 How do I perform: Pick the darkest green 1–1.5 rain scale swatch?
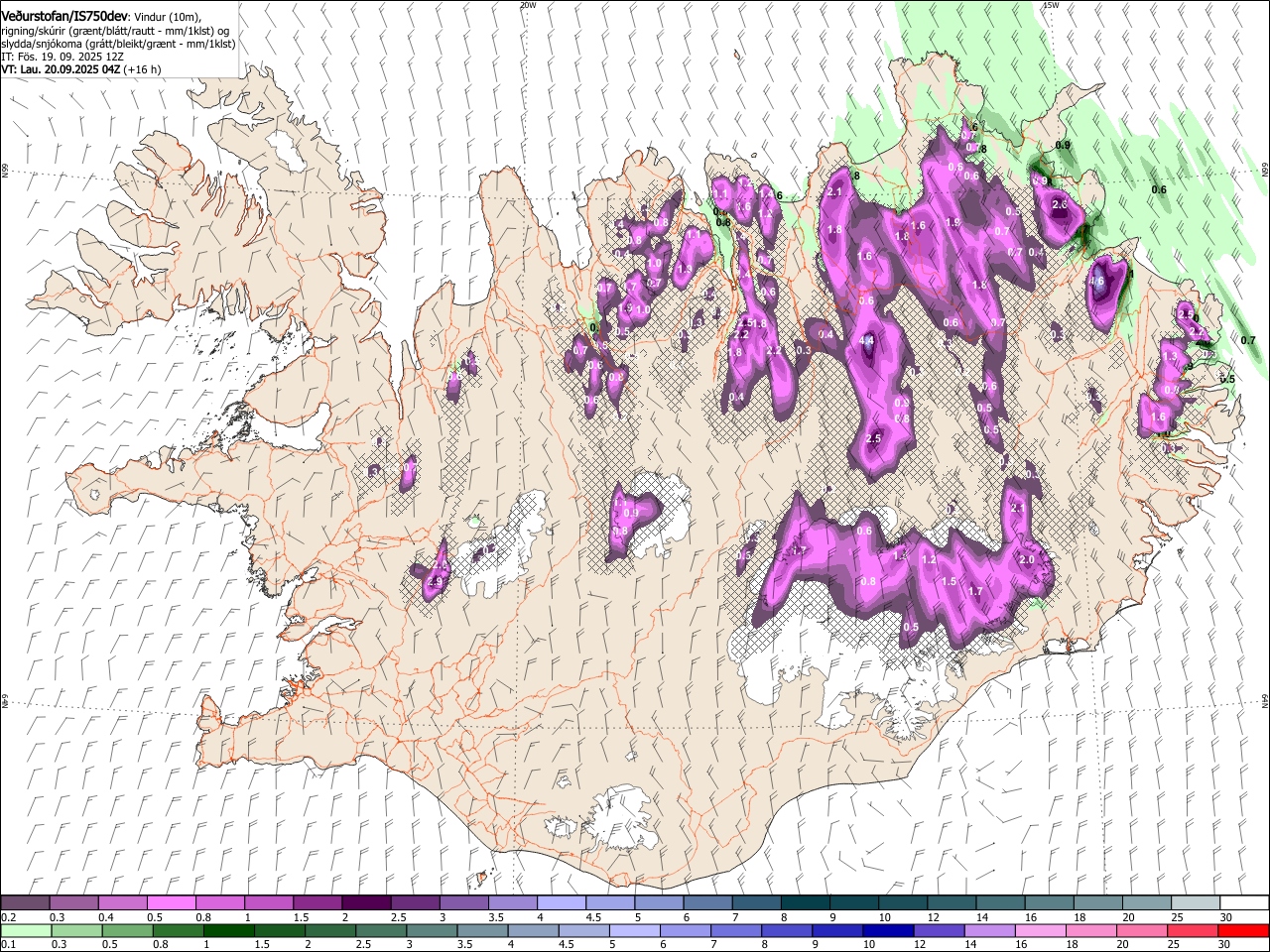pos(229,930)
